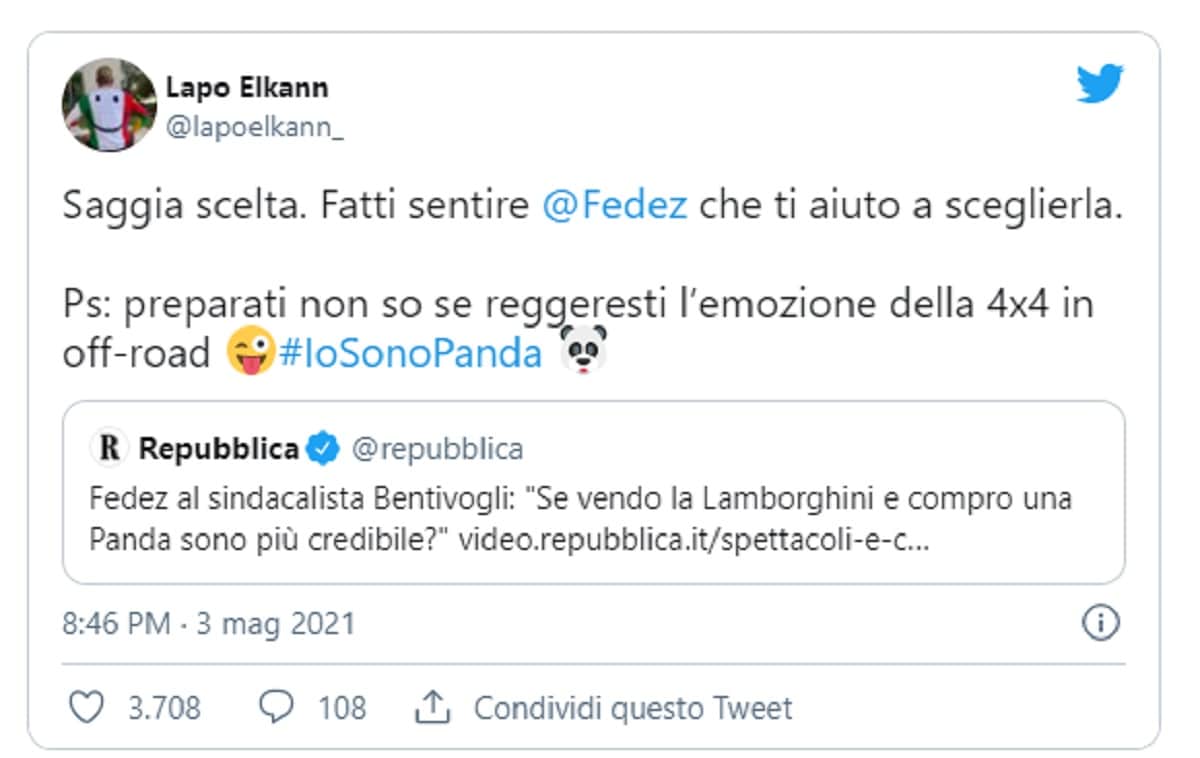Click the 3.708 likes count

[164, 708]
